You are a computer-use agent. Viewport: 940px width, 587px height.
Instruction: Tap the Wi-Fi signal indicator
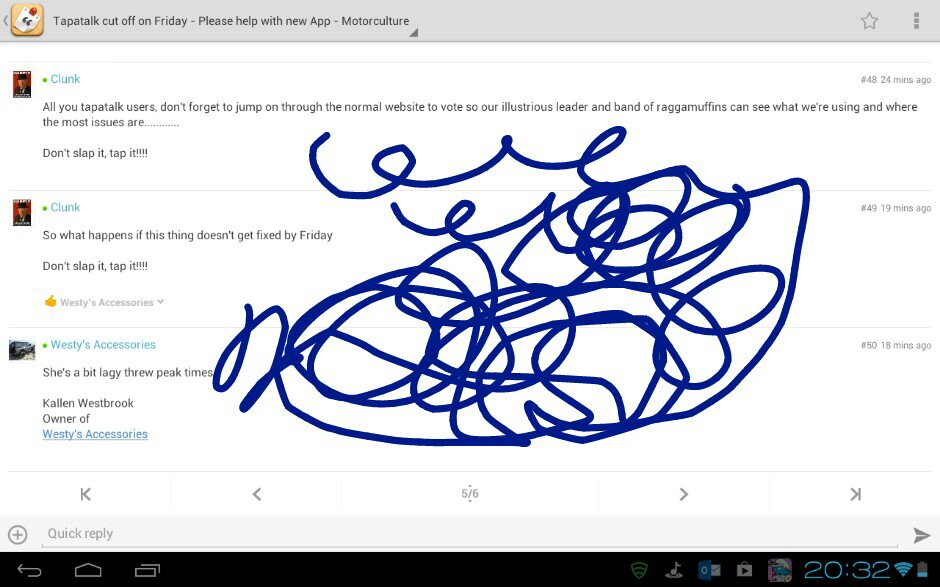pos(903,570)
